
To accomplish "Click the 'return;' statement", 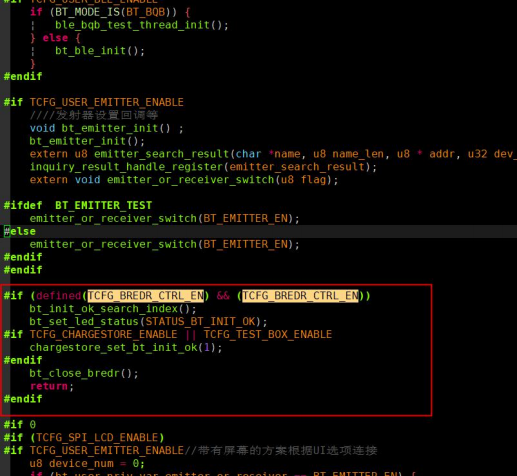I will coord(52,386).
